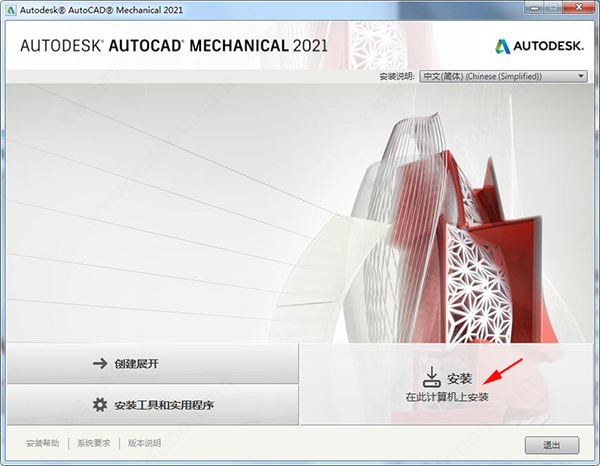Click the gear icon for 安装工具和实用程序
This screenshot has width=600, height=466.
click(100, 405)
